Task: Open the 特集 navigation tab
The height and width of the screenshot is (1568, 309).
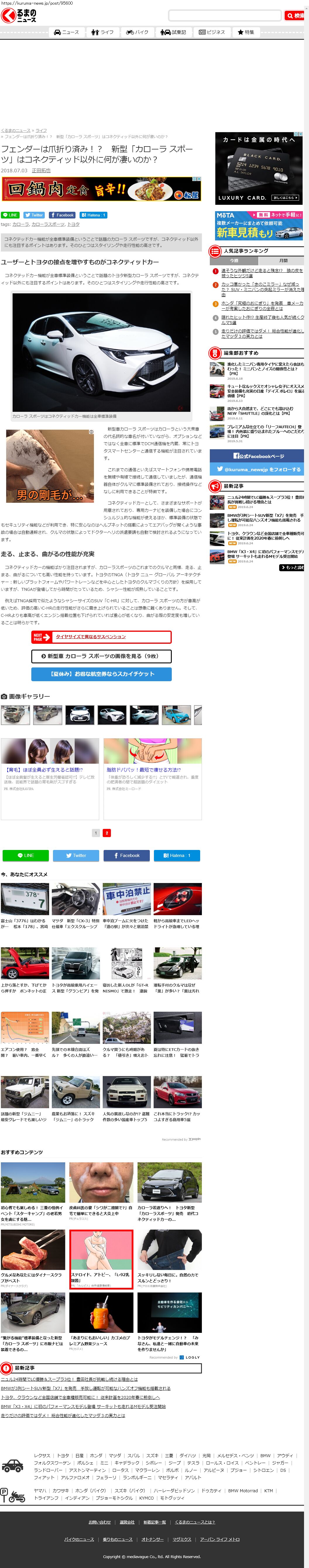Action: pyautogui.click(x=246, y=32)
